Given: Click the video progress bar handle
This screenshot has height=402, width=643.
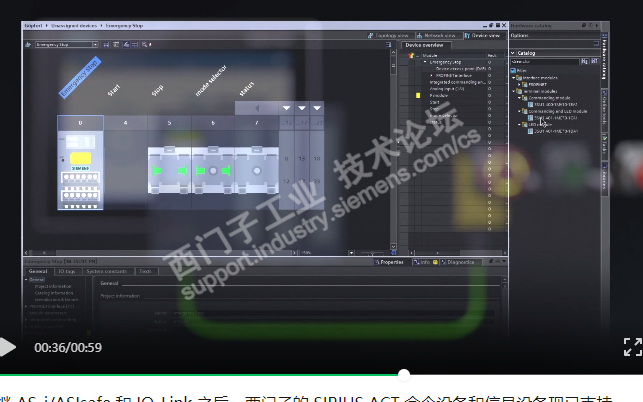Looking at the screenshot, I should [404, 374].
